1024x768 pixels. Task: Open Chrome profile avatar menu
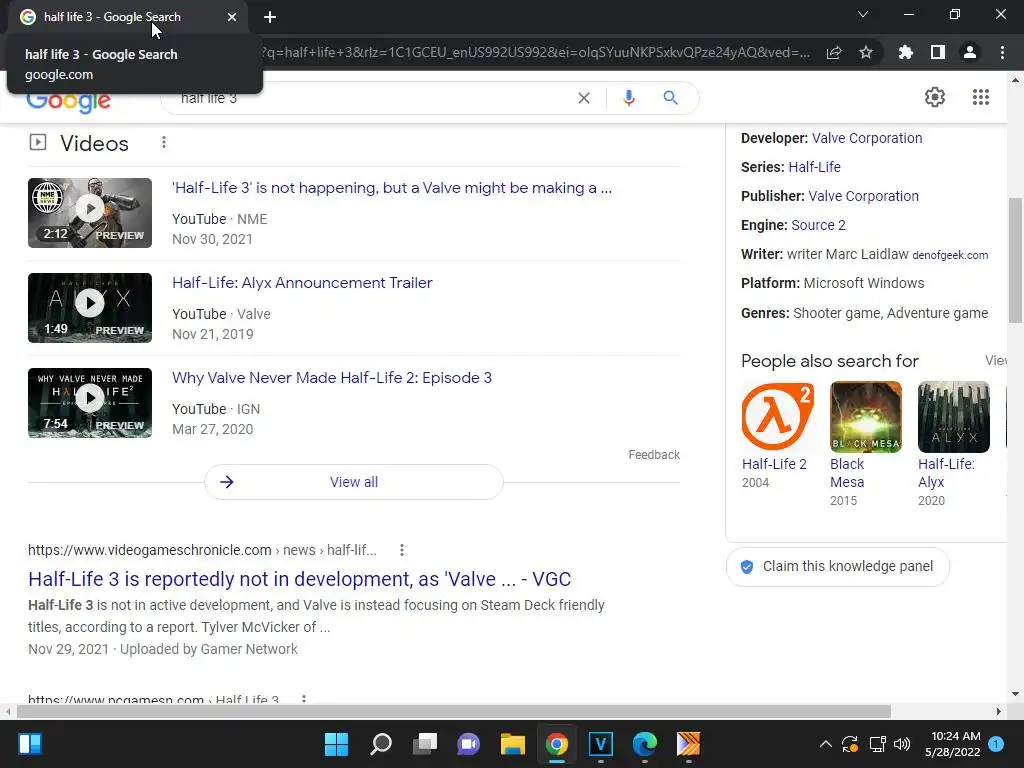(970, 52)
